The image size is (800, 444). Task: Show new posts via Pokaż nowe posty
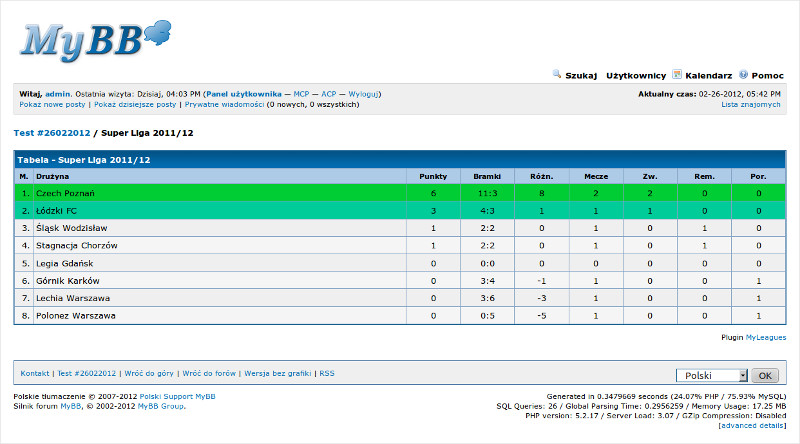53,104
